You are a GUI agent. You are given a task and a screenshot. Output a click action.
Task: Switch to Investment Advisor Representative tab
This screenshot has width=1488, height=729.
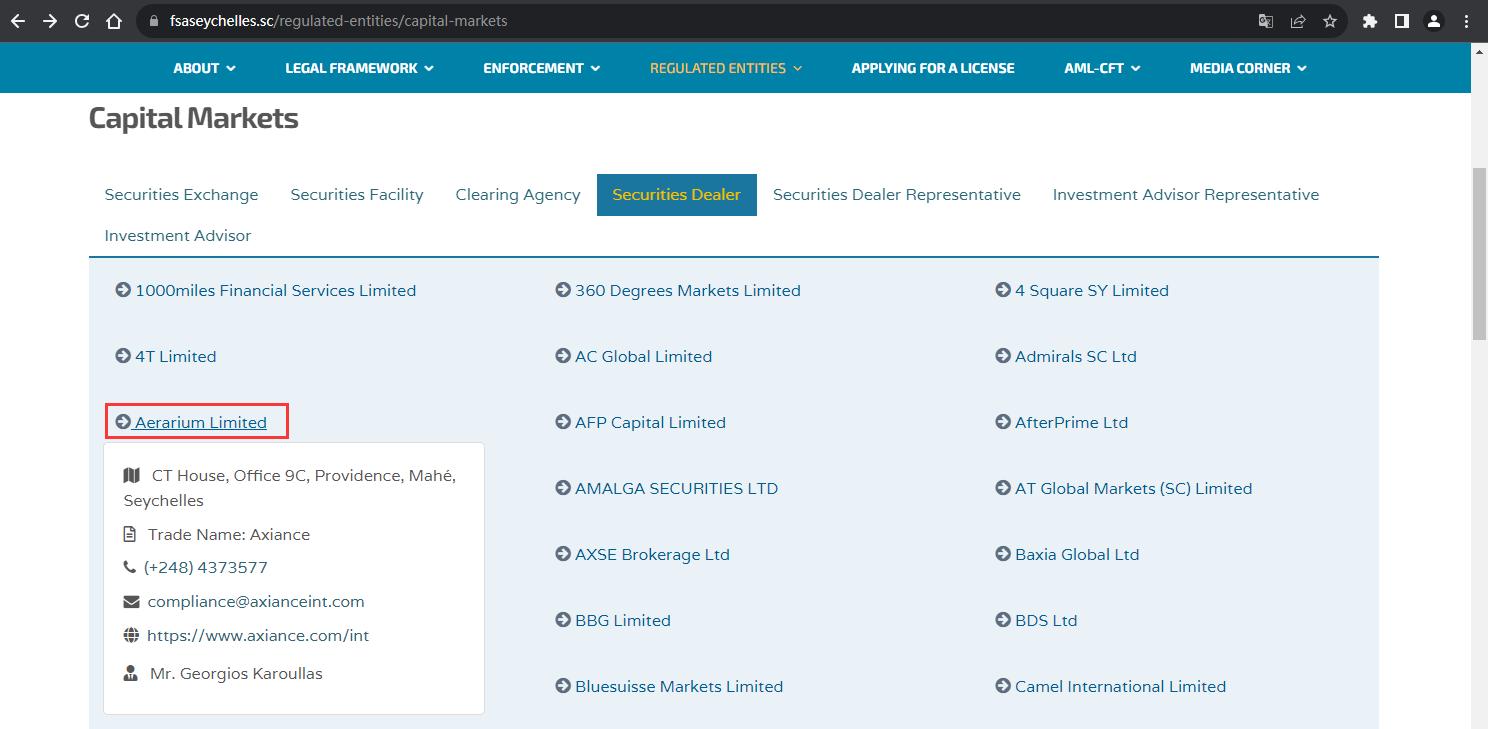tap(1186, 194)
